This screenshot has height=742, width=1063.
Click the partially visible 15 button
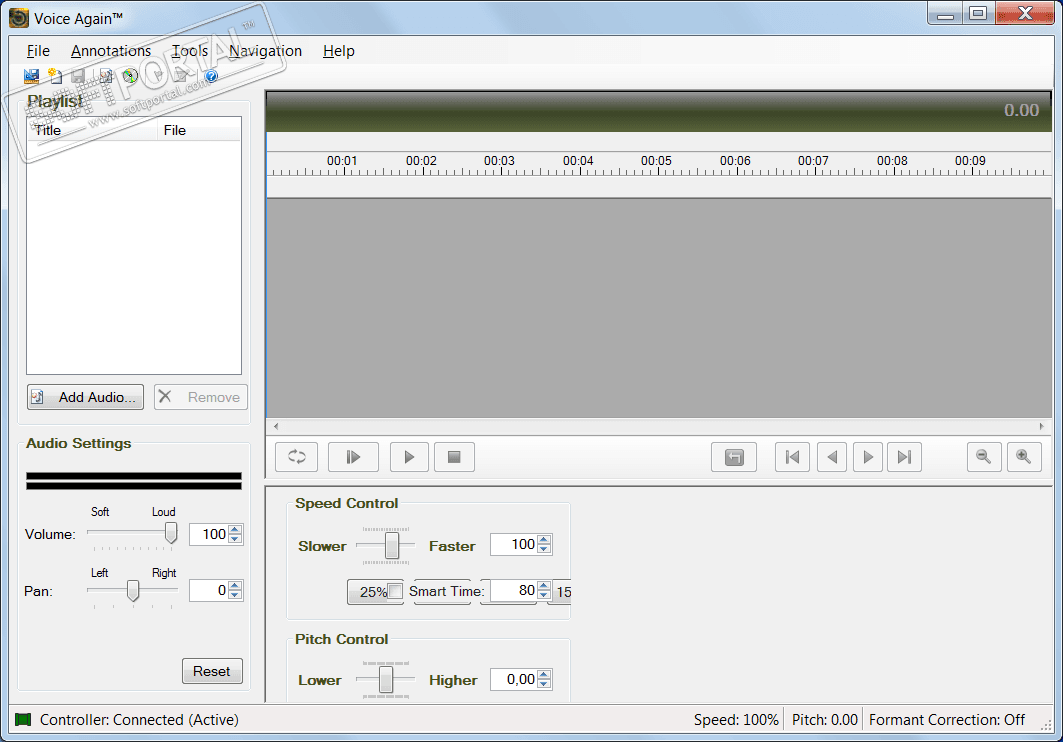pos(561,592)
